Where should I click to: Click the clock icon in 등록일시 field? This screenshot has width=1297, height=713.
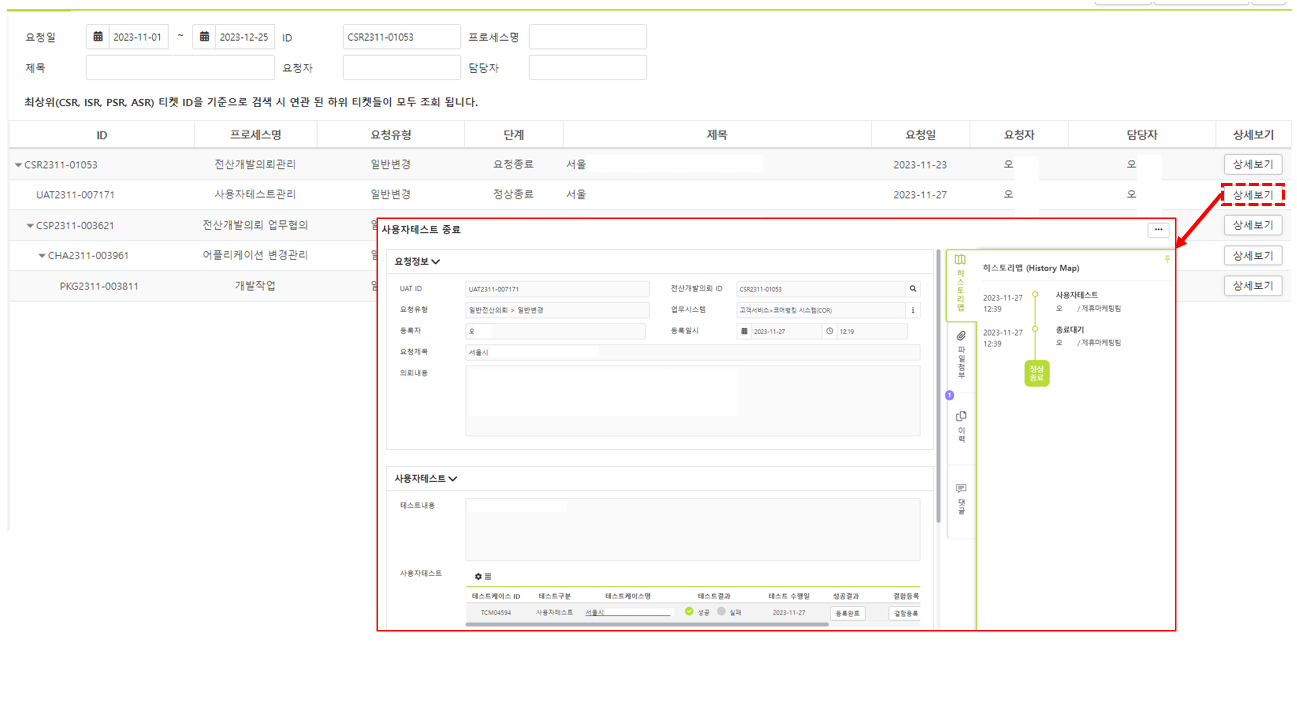829,331
